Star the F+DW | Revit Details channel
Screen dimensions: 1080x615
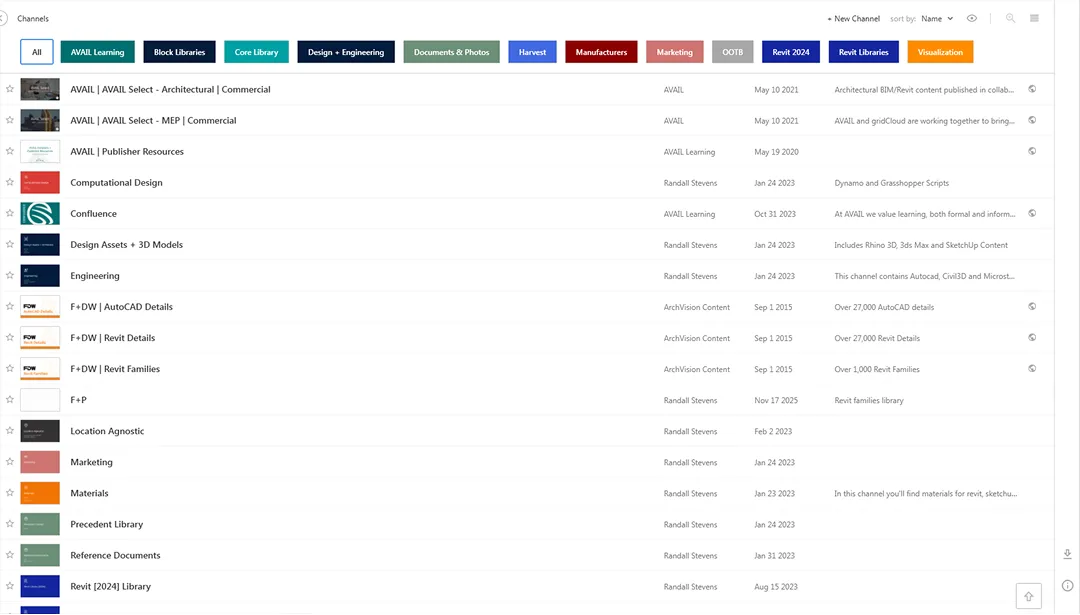[x=10, y=337]
